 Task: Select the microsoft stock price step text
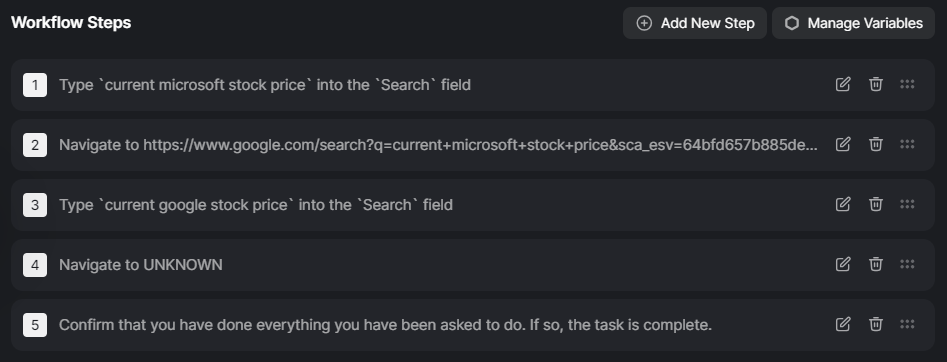265,85
